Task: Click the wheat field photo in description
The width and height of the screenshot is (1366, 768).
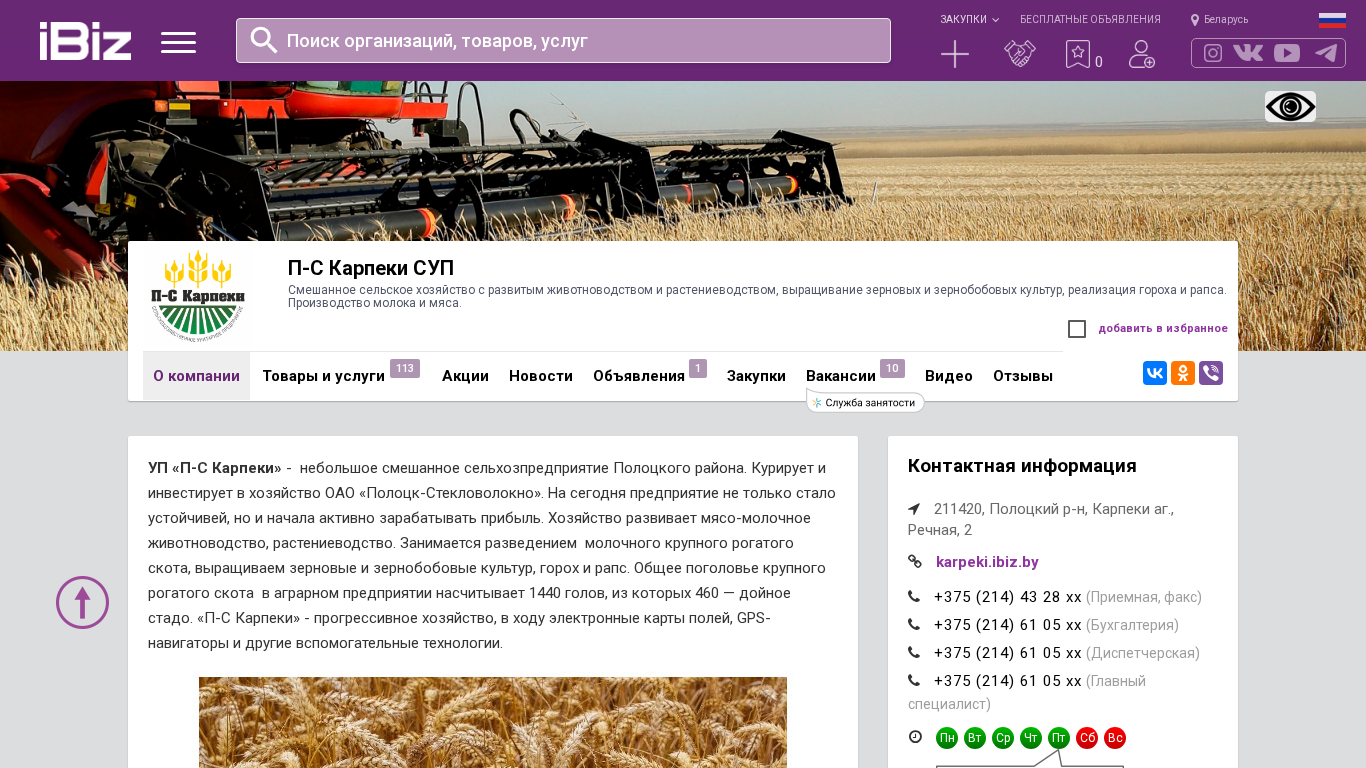Action: (x=493, y=722)
